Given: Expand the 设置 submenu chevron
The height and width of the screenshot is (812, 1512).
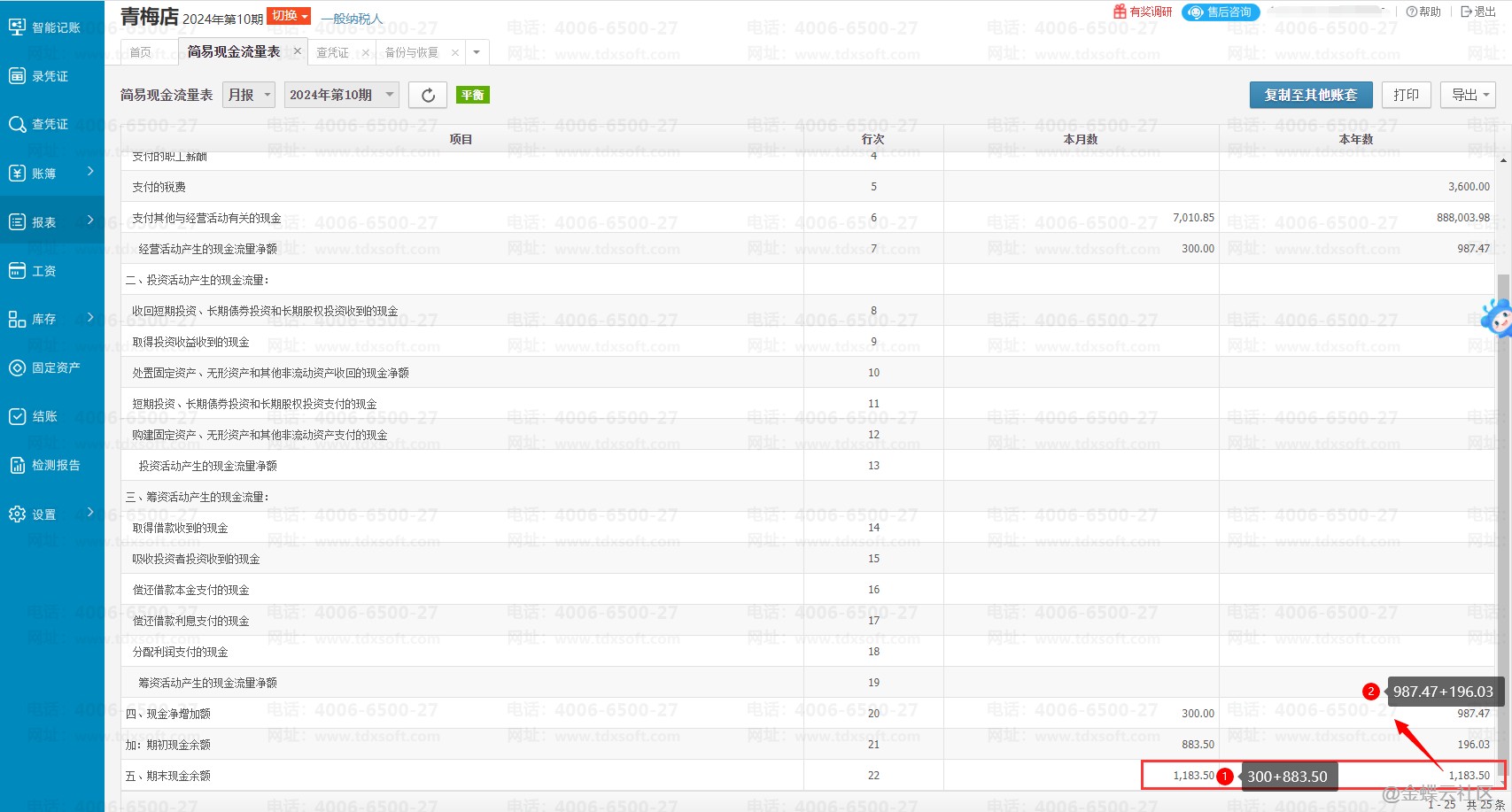Looking at the screenshot, I should [x=90, y=512].
